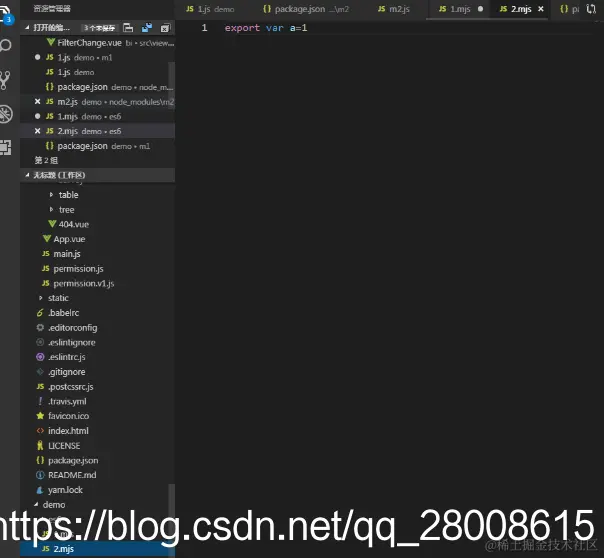
Task: Open LICENSE file
Action: point(97,446)
